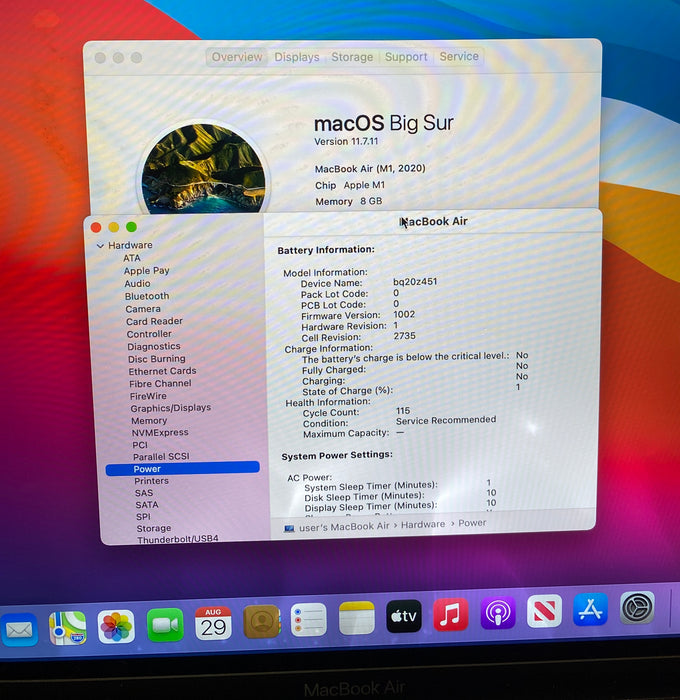Image resolution: width=680 pixels, height=700 pixels.
Task: Click the Cycle Count value 115
Action: (403, 411)
